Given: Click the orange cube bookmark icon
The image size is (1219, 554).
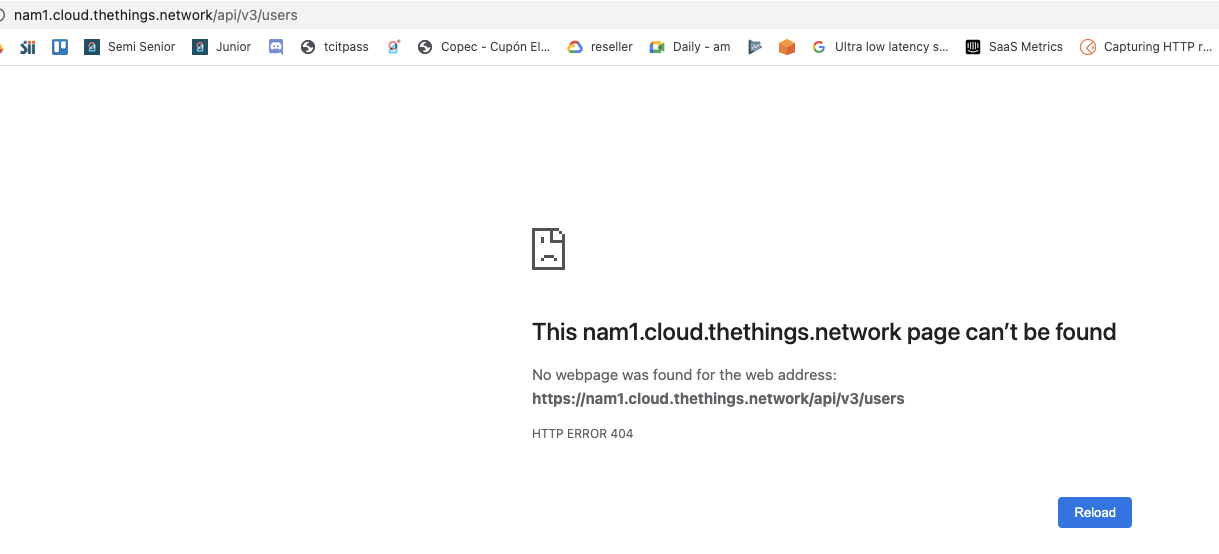Looking at the screenshot, I should pyautogui.click(x=787, y=47).
